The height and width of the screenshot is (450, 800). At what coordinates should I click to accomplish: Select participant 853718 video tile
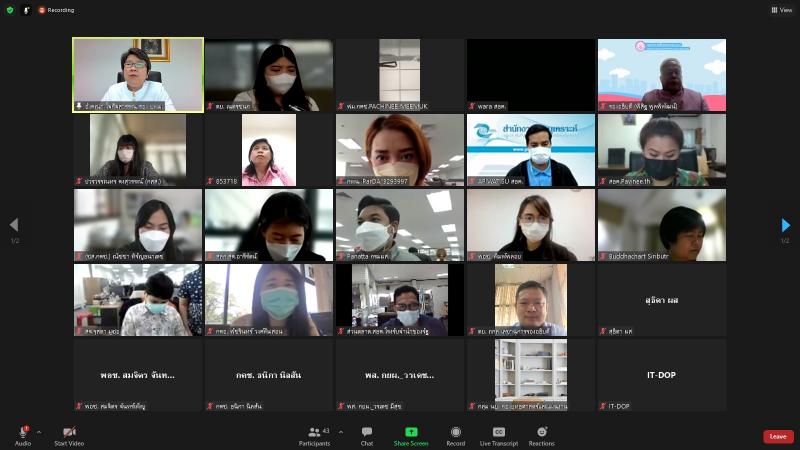(x=269, y=150)
